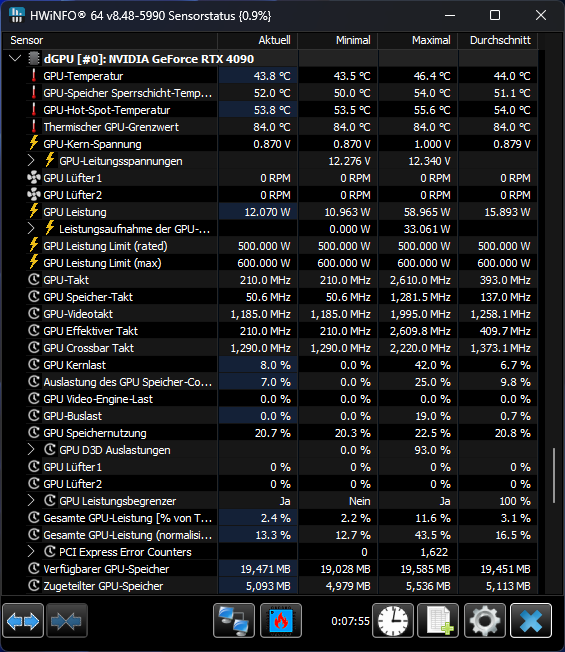Click the Minimal column header
The height and width of the screenshot is (652, 565).
338,40
